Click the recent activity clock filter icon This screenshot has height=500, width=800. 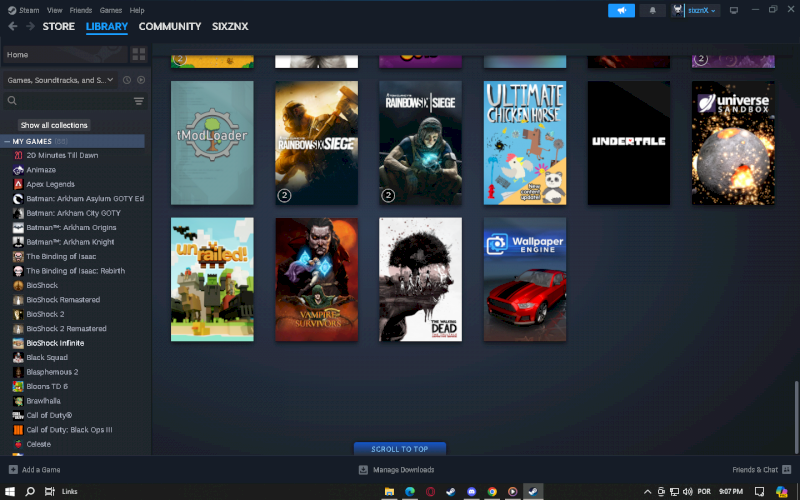[x=127, y=80]
